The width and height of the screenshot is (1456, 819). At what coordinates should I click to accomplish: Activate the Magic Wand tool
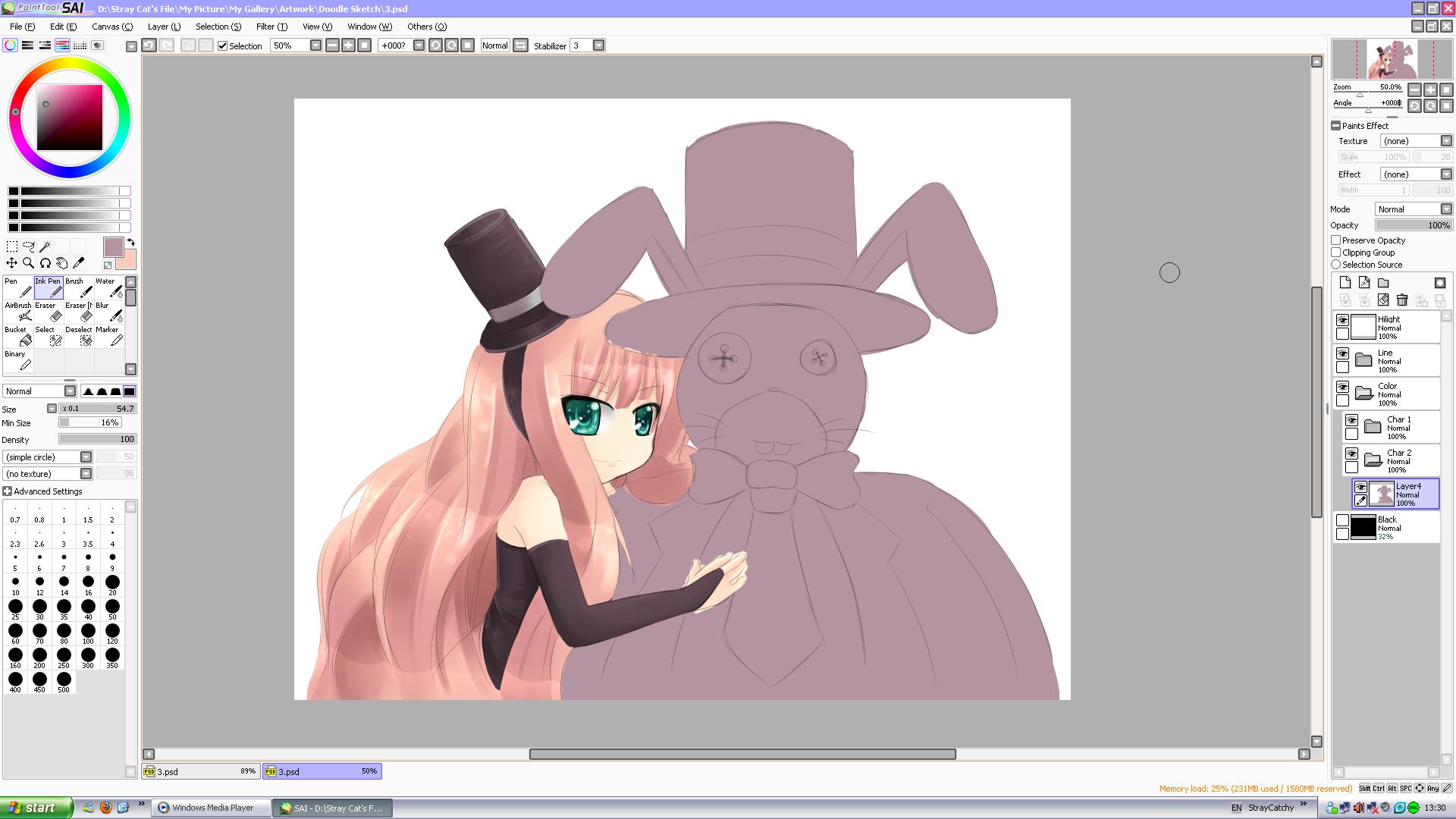tap(45, 246)
